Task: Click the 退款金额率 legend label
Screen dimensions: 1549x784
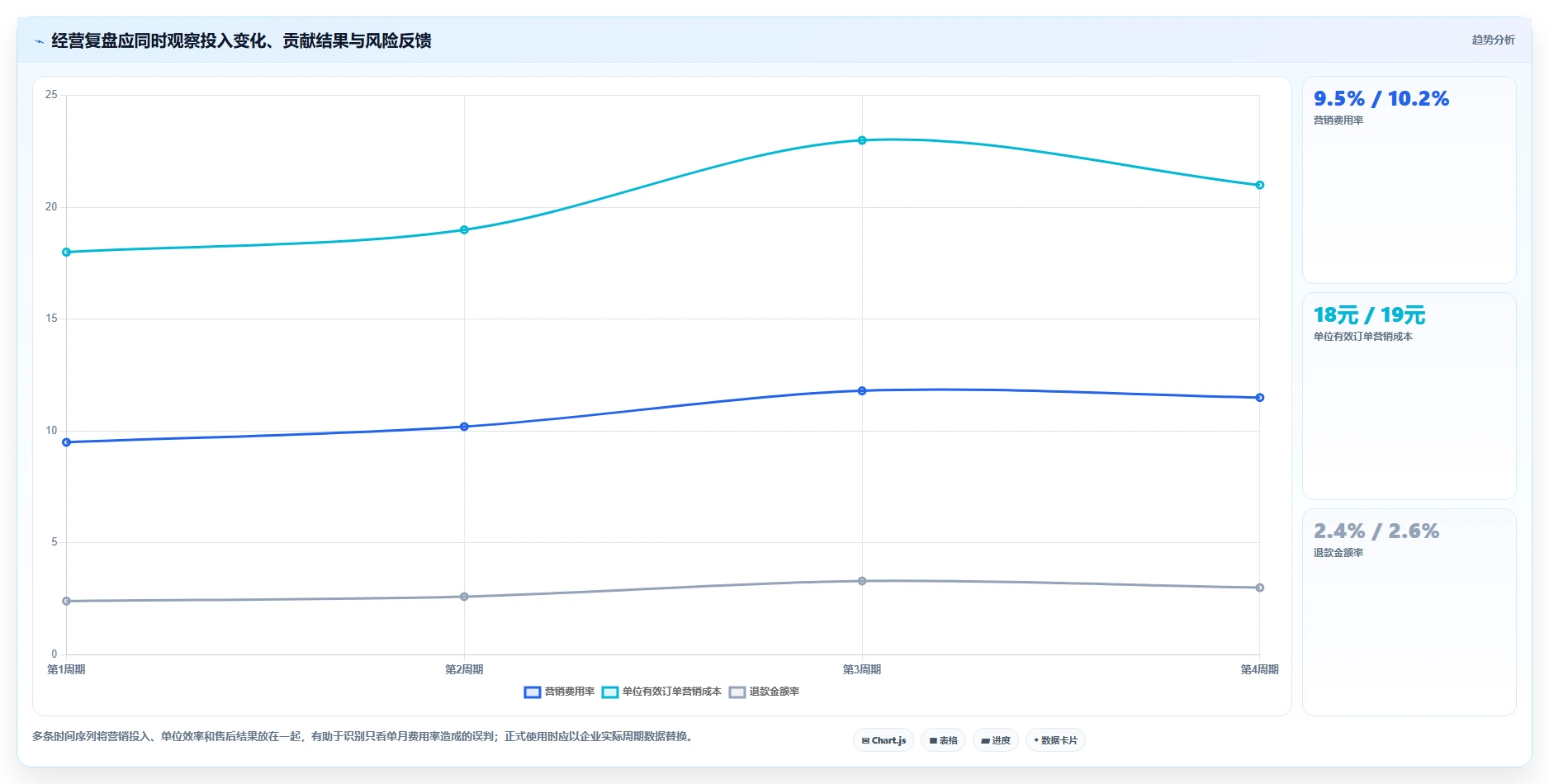Action: click(x=774, y=692)
